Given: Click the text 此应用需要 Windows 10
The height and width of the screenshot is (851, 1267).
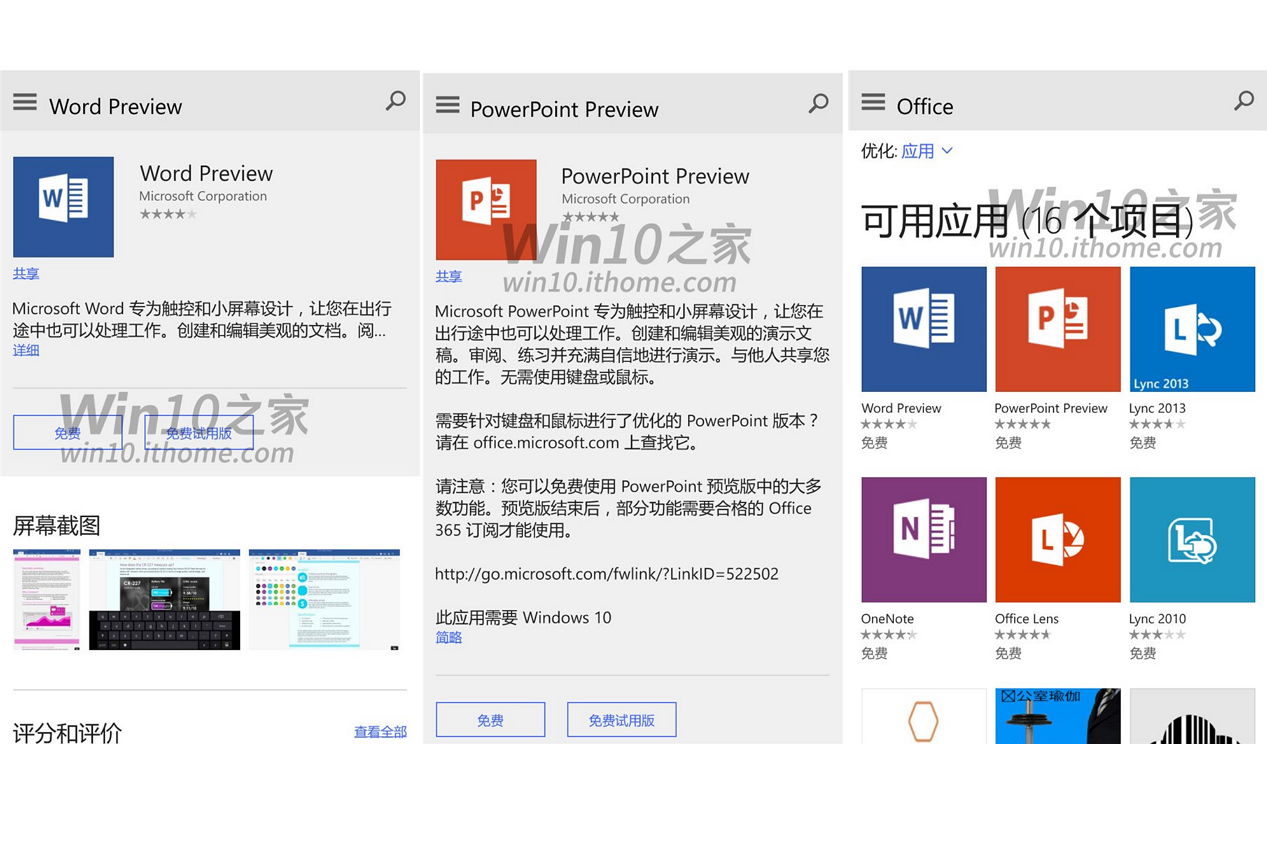Looking at the screenshot, I should click(523, 618).
